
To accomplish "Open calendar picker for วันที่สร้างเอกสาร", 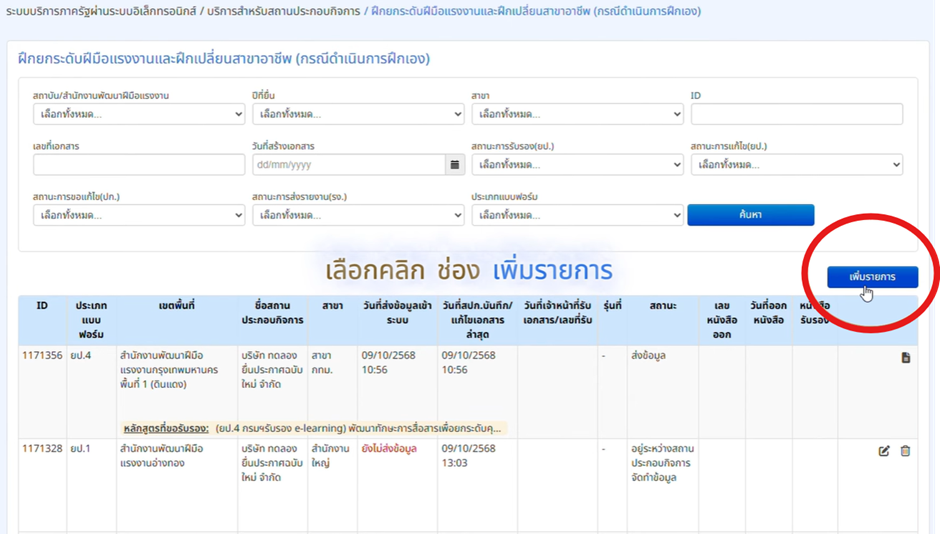I will (455, 164).
